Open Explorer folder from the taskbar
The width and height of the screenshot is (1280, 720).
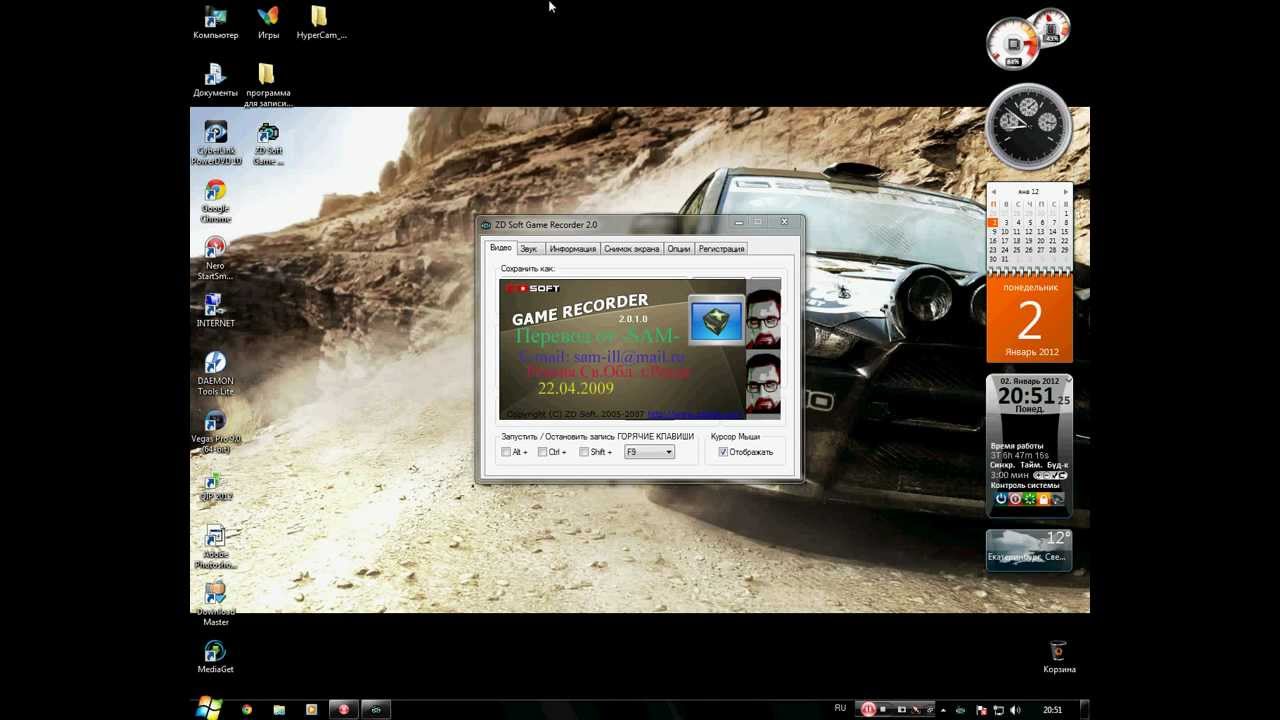click(x=279, y=710)
